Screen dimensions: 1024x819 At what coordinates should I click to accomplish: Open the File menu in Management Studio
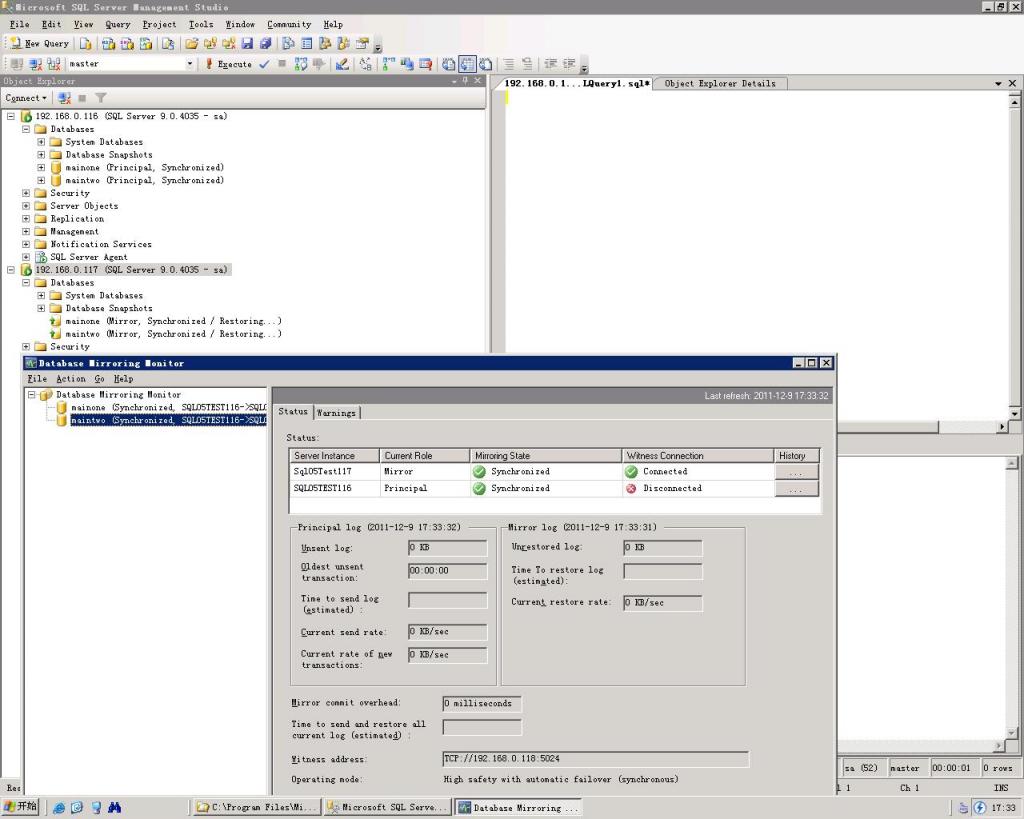[x=20, y=24]
